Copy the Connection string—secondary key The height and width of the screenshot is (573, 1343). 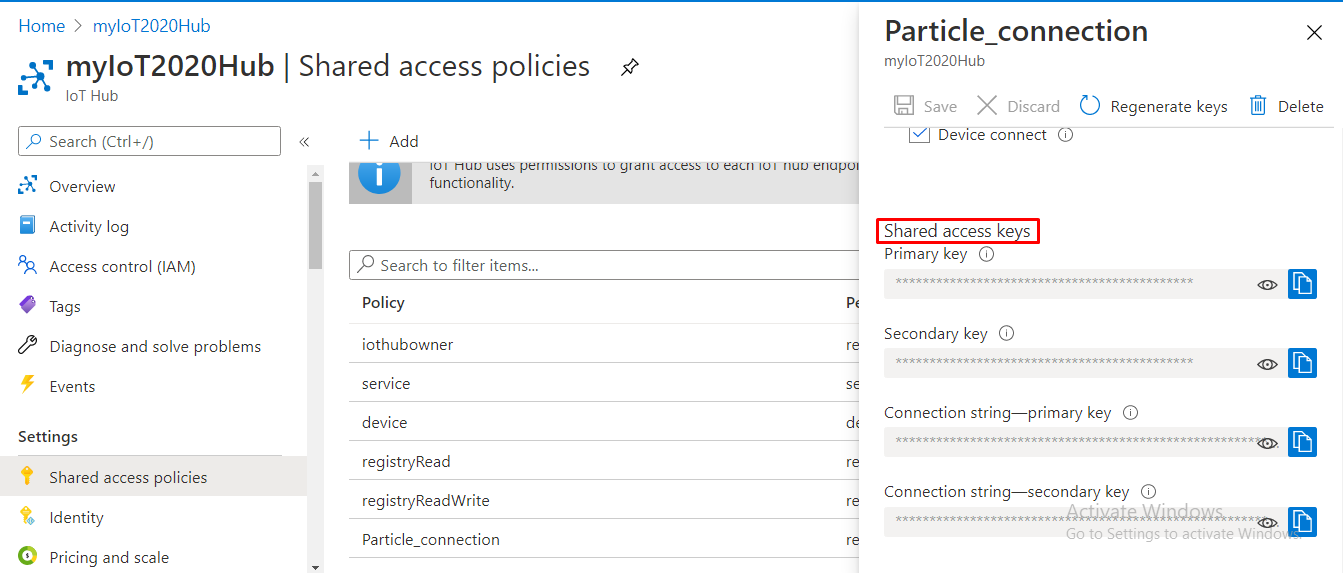[1302, 522]
